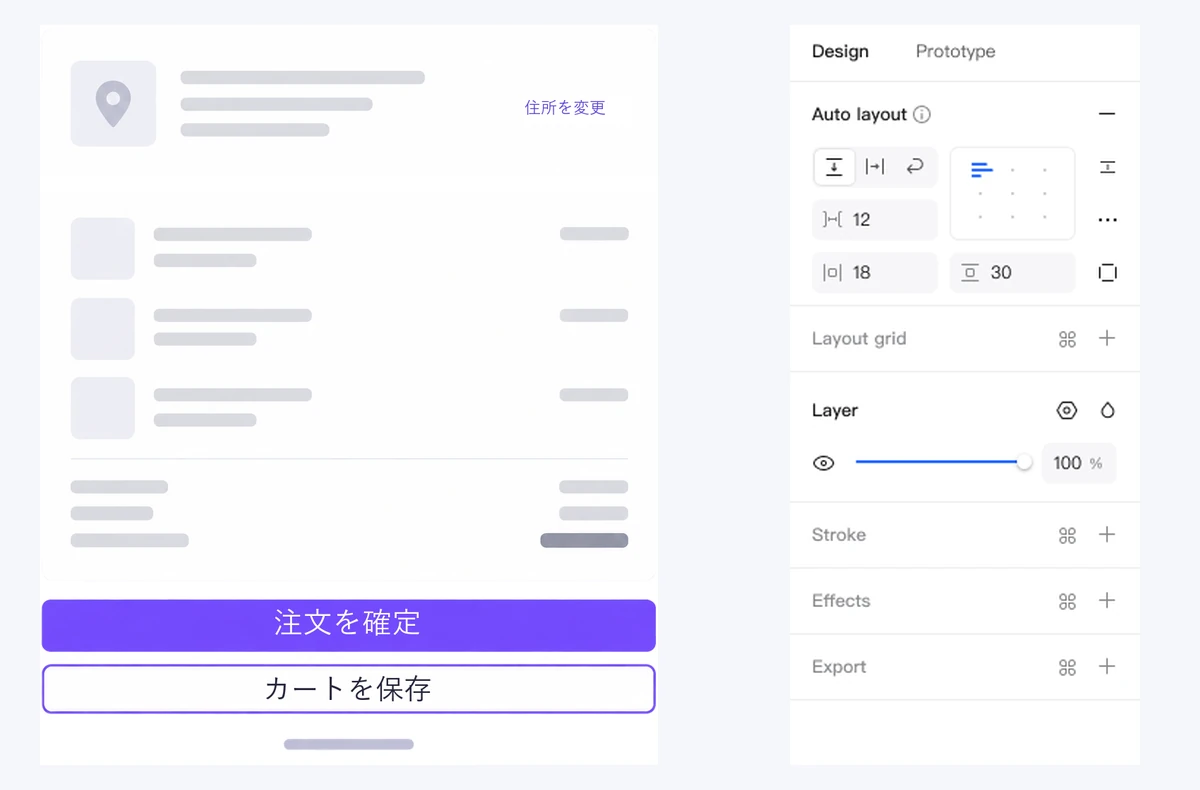
Task: Select vertical layout direction
Action: [x=834, y=167]
